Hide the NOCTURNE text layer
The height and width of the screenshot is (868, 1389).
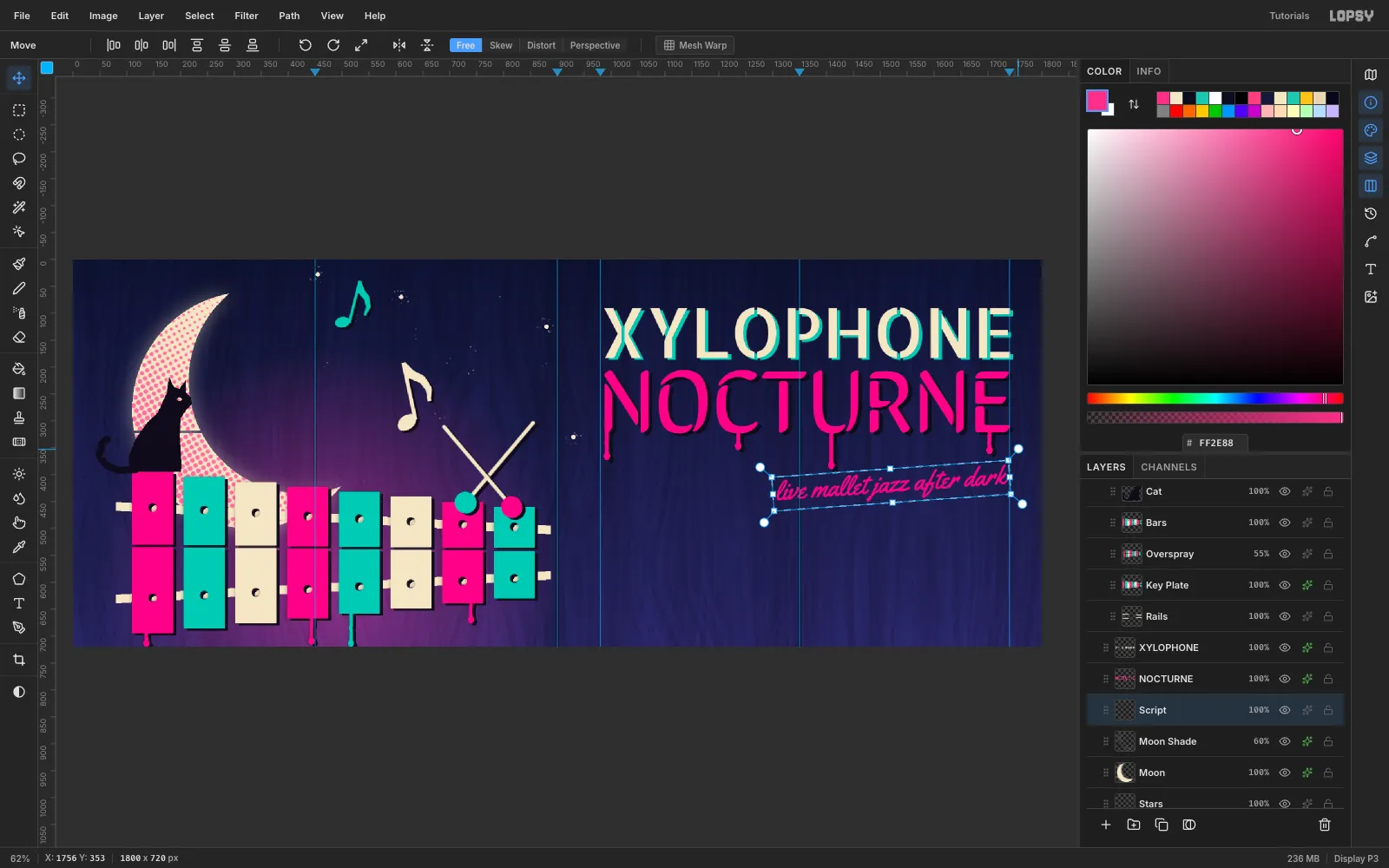coord(1285,679)
